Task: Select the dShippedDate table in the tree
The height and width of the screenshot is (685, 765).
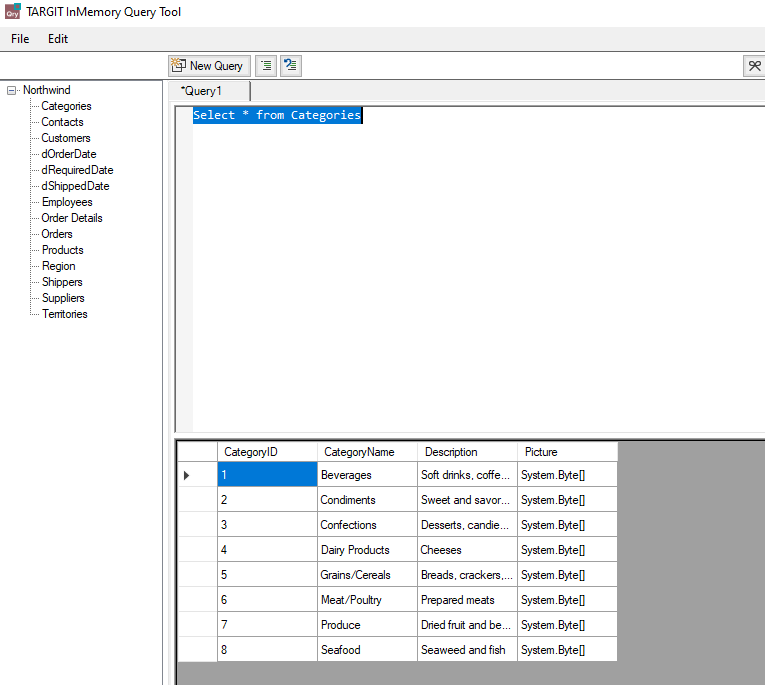Action: 75,186
